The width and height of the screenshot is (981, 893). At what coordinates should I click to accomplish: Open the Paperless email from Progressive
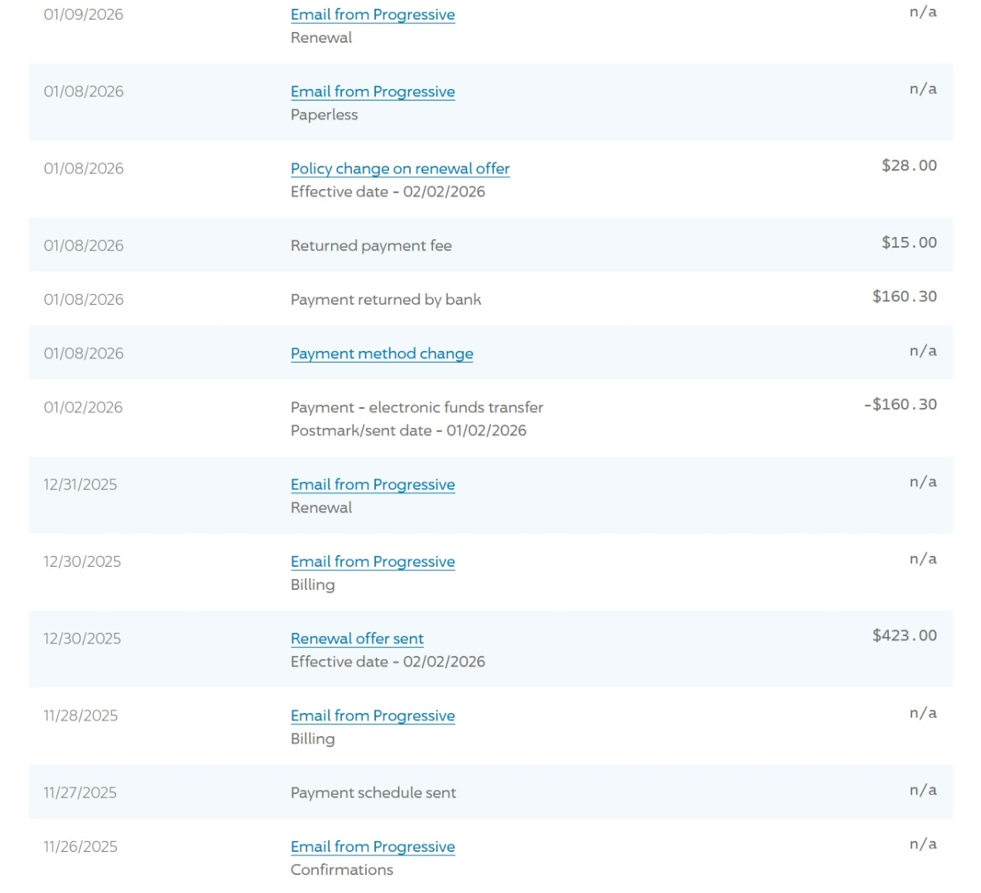pyautogui.click(x=372, y=92)
